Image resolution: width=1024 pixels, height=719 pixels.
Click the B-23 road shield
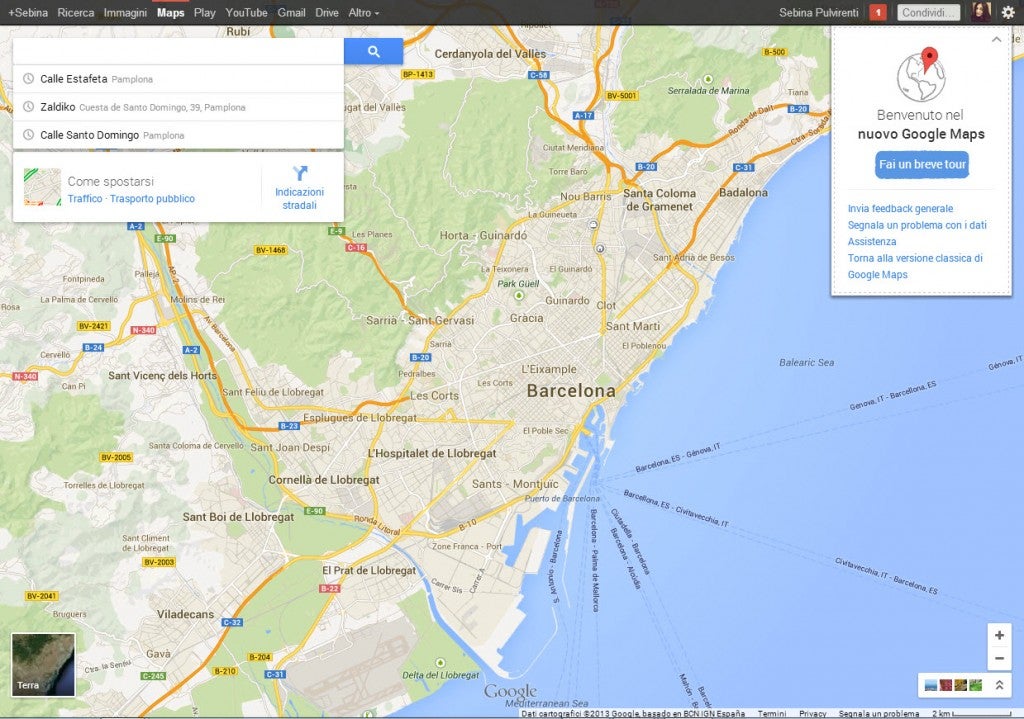(x=289, y=426)
